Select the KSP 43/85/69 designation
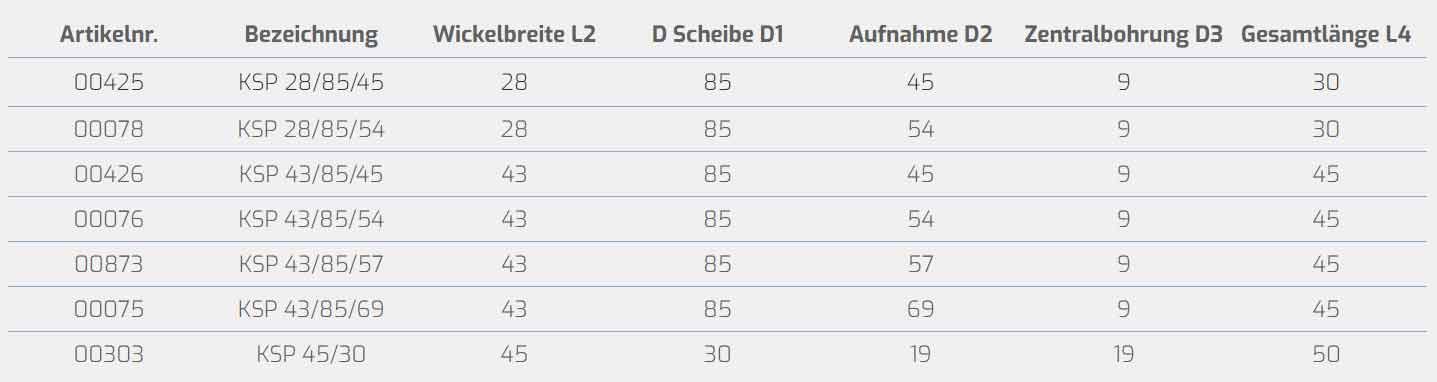Image resolution: width=1437 pixels, height=382 pixels. point(311,309)
